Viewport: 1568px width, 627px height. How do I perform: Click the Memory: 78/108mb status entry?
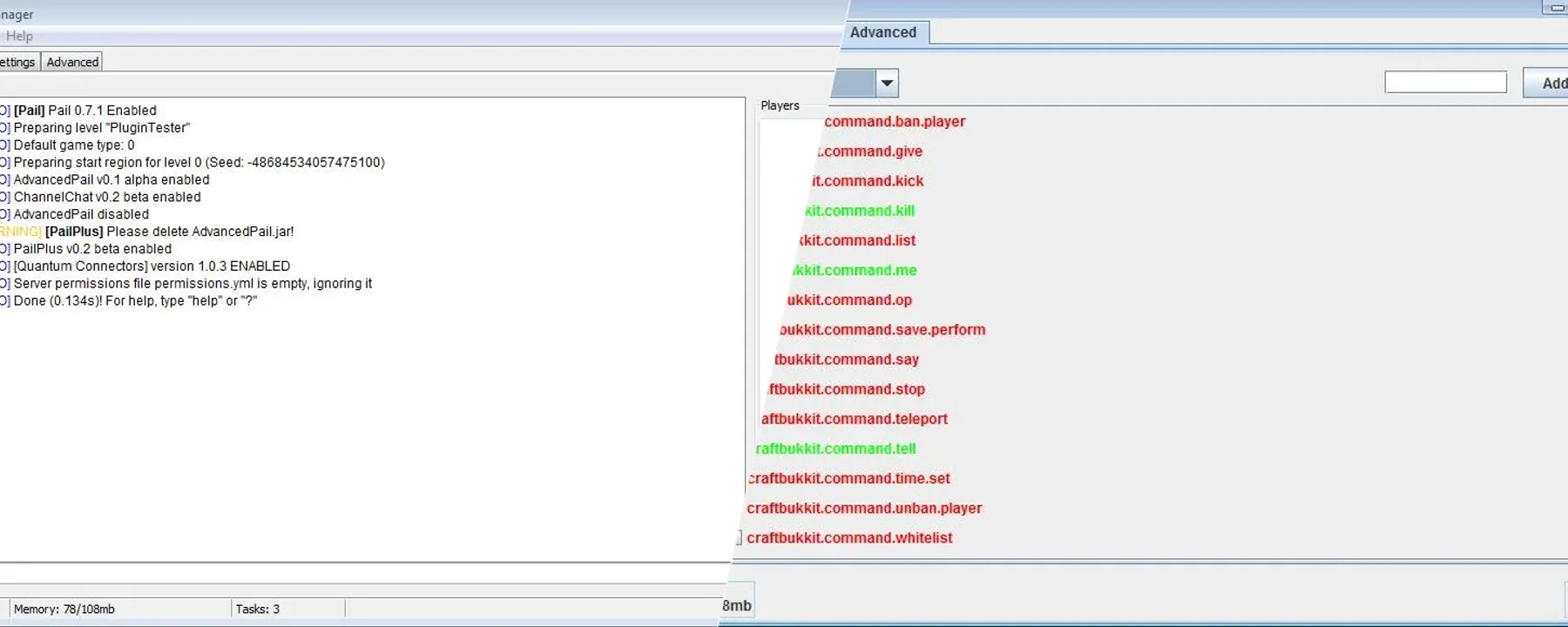point(64,609)
